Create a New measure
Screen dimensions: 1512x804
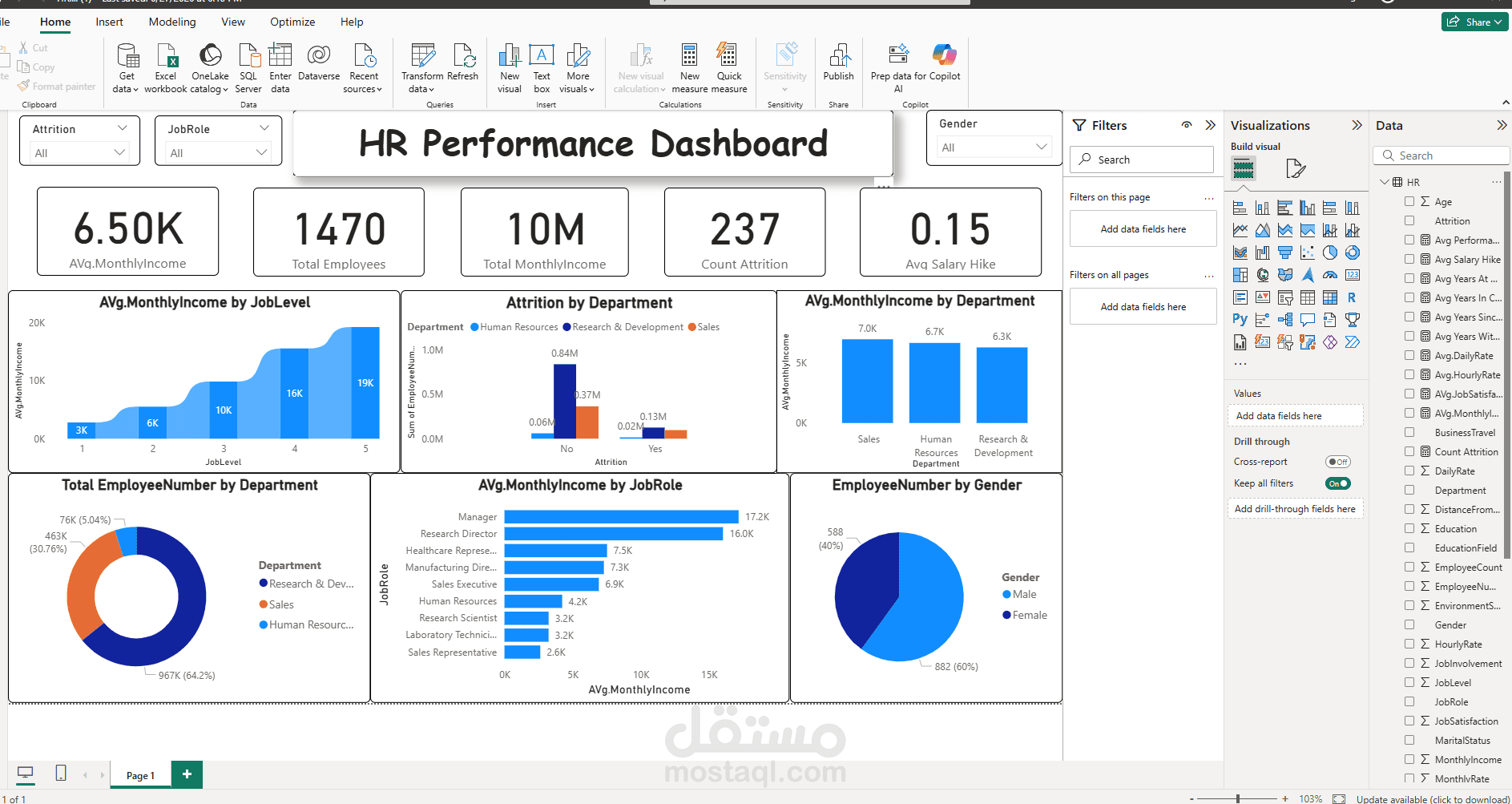click(689, 68)
